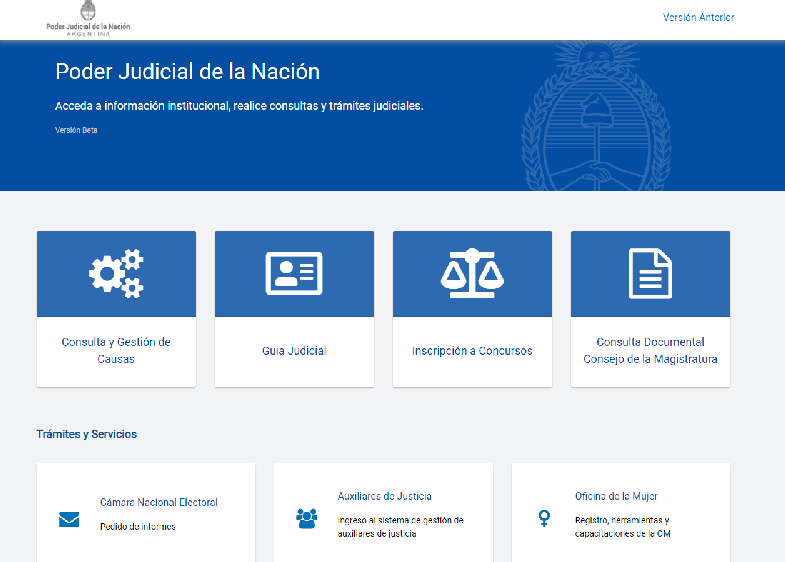The height and width of the screenshot is (562, 785).
Task: Click the Trámites y Servicios section heading
Action: pos(87,434)
